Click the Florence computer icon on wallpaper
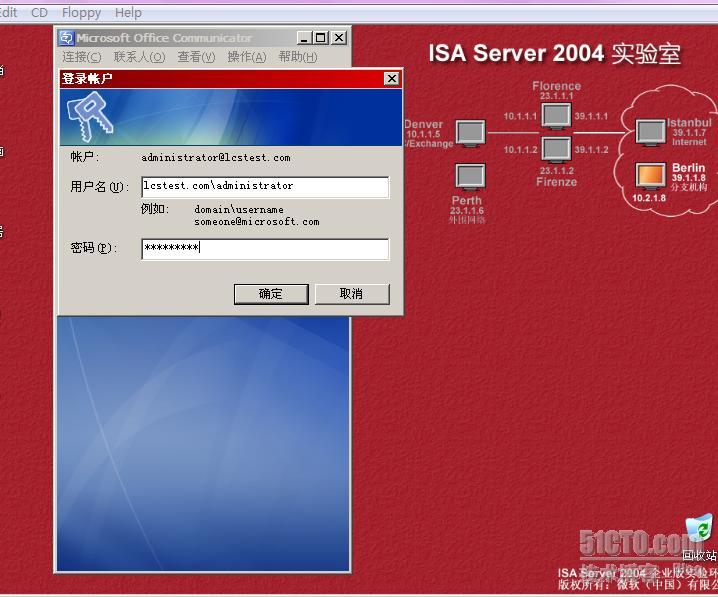 point(556,115)
